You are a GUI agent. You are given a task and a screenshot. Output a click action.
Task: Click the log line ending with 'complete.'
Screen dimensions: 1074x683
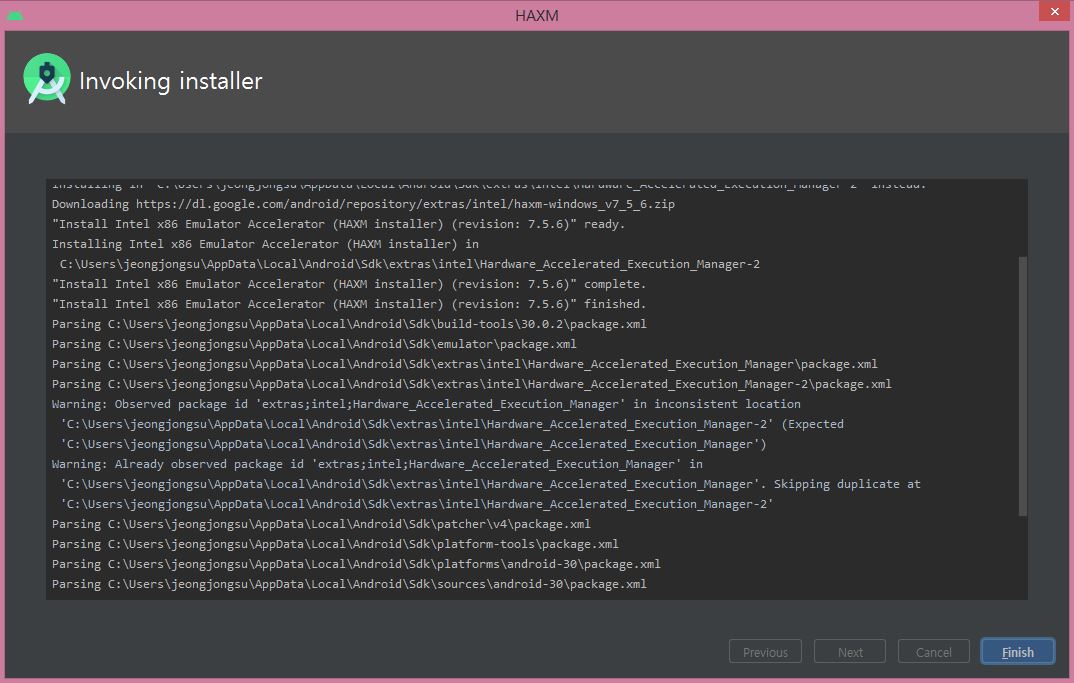pos(349,284)
